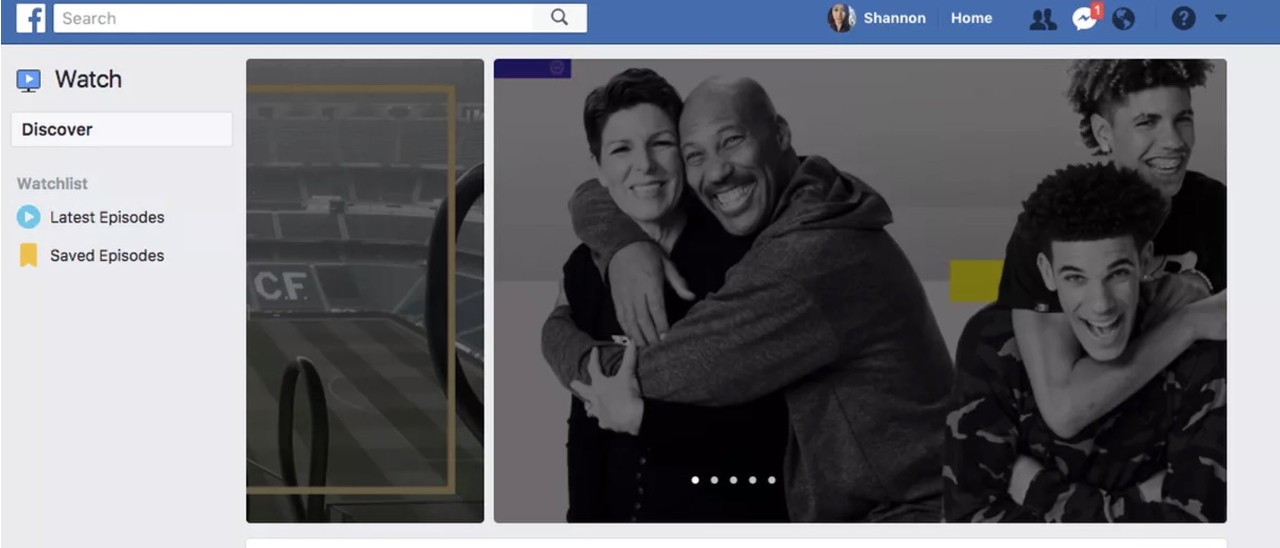This screenshot has height=548, width=1280.
Task: Click the Watch TV icon
Action: click(29, 80)
